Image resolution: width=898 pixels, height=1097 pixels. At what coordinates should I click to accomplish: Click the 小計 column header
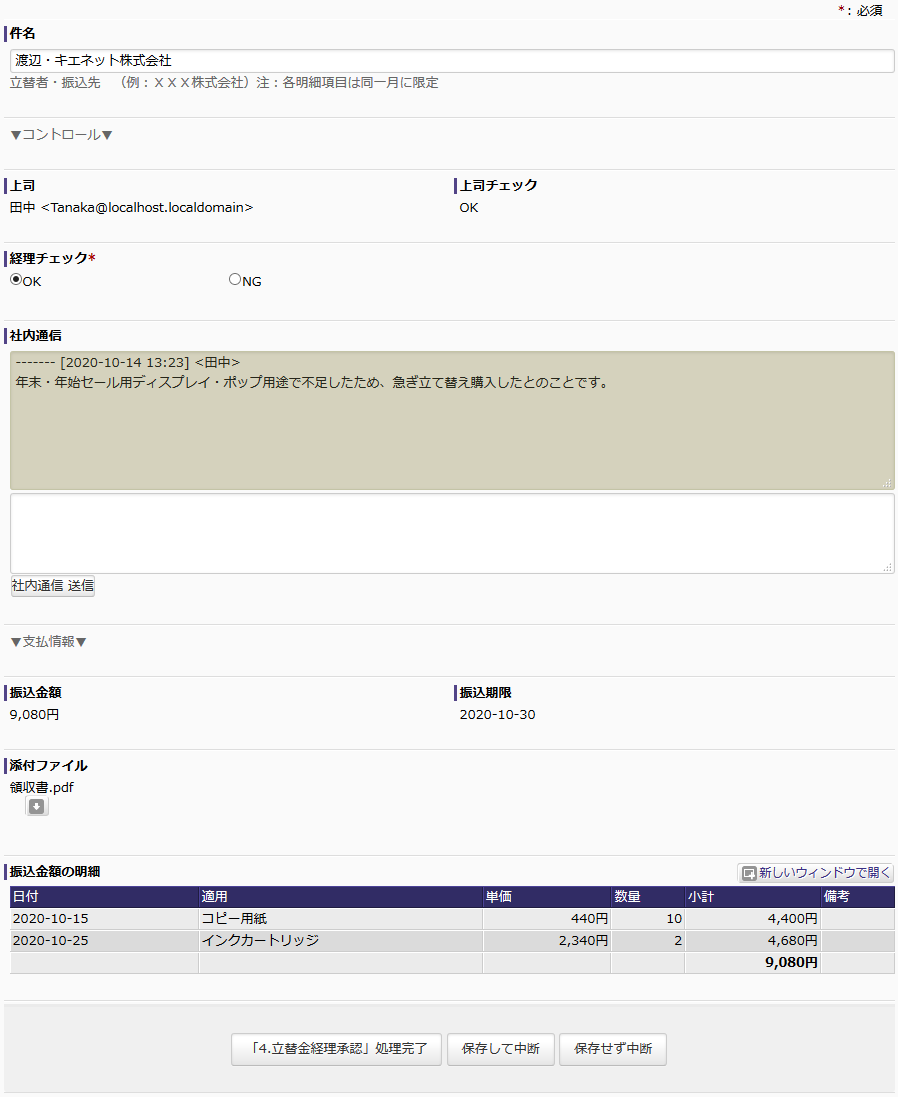pyautogui.click(x=700, y=897)
